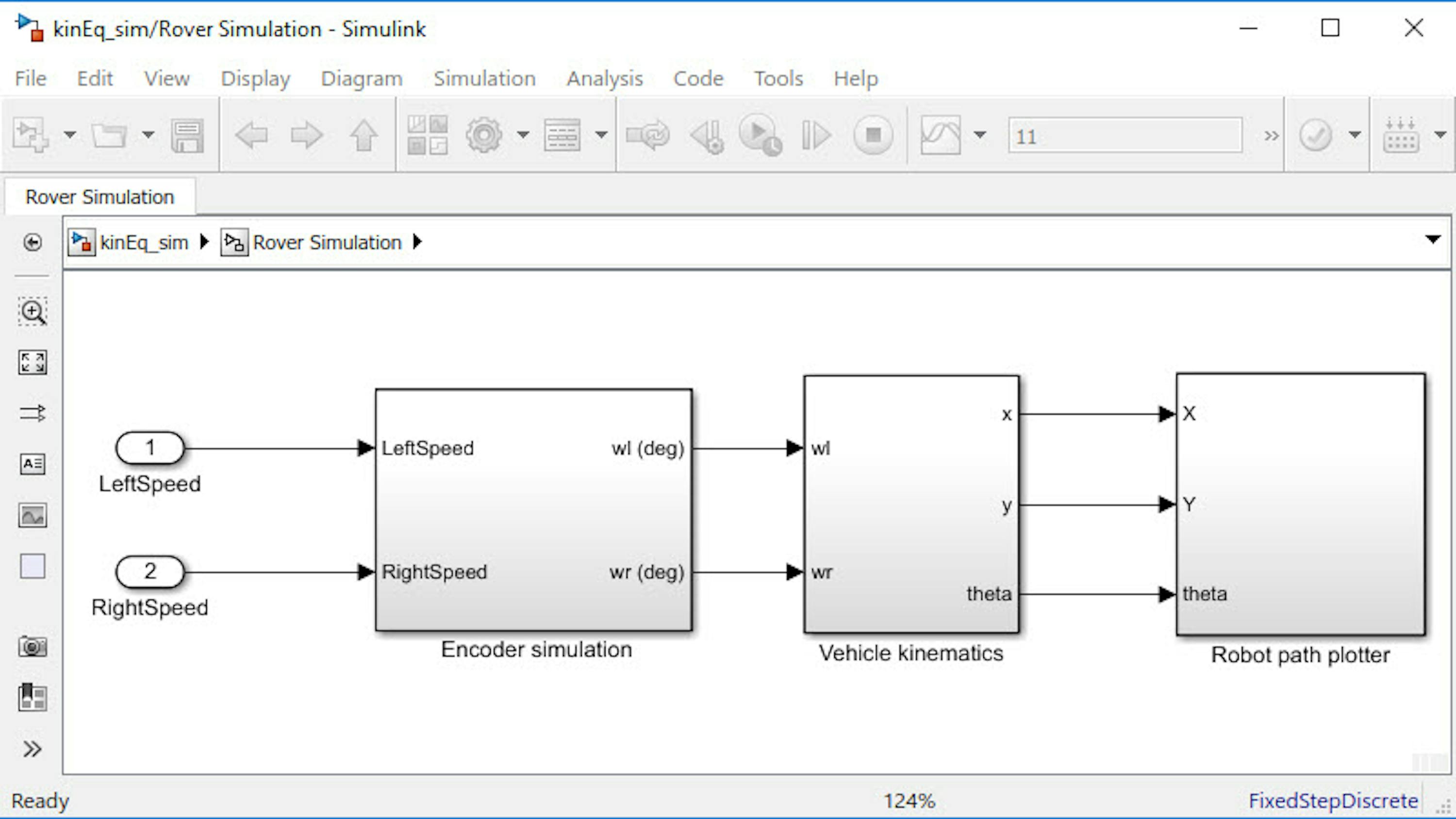Click the Annotation text icon in palette

pyautogui.click(x=32, y=464)
